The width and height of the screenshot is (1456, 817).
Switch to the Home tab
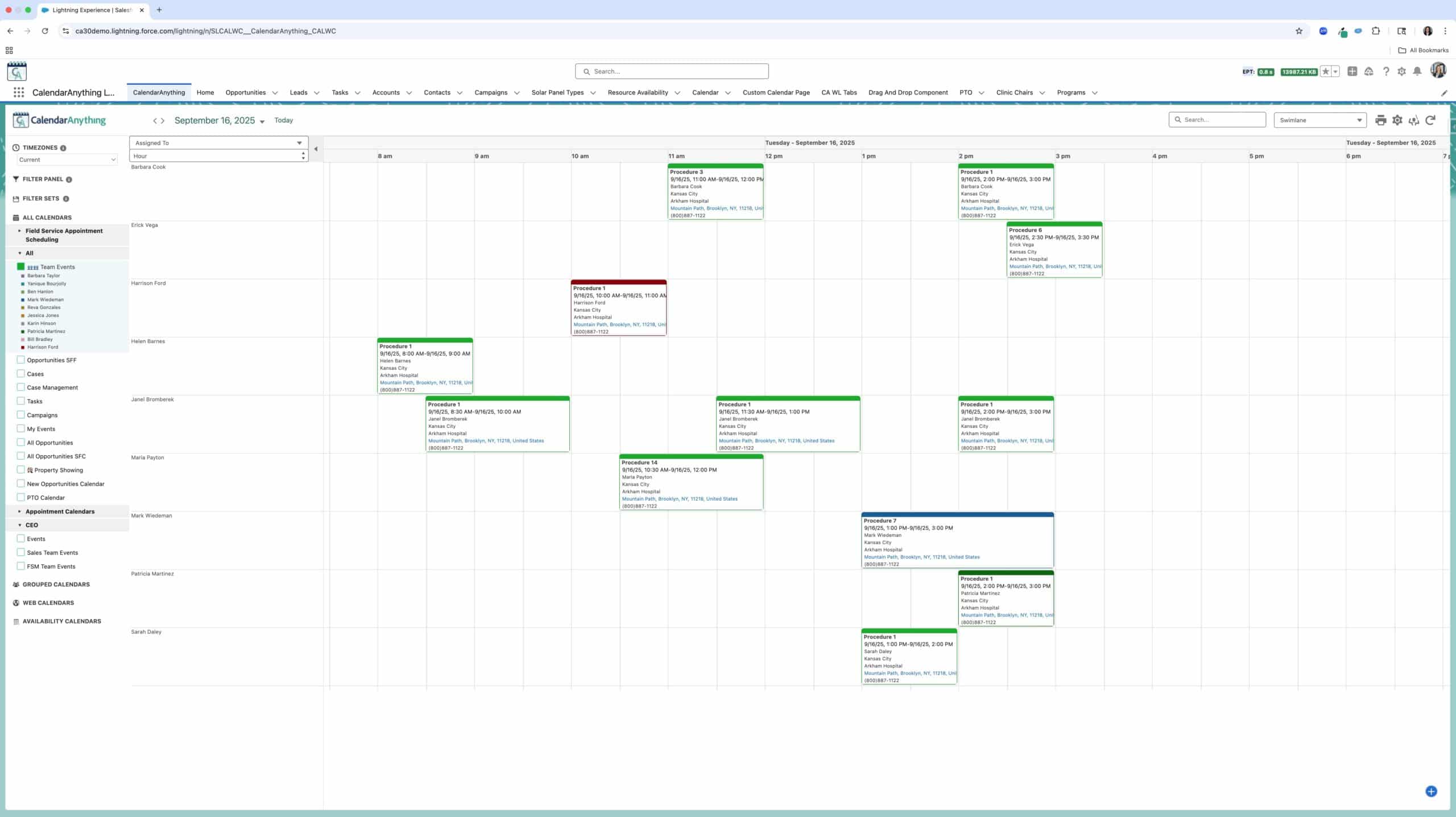coord(205,92)
